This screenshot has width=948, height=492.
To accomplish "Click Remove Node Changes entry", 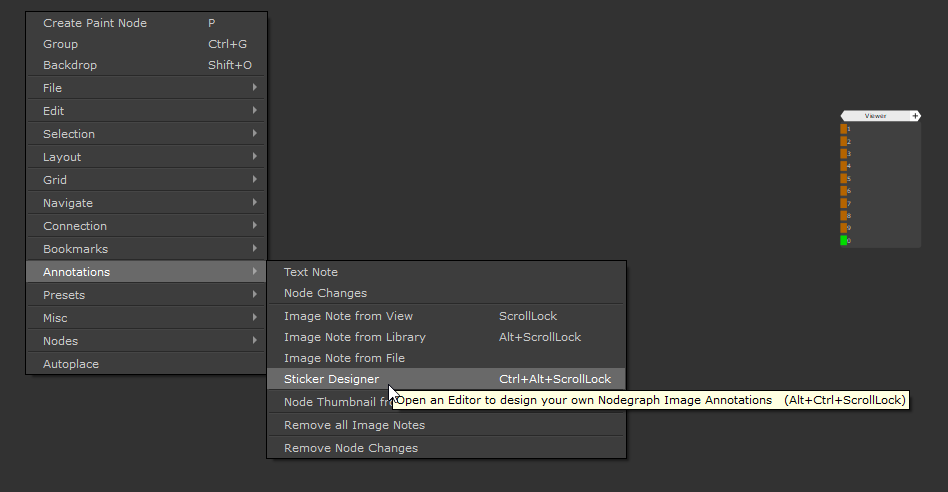I will point(351,448).
